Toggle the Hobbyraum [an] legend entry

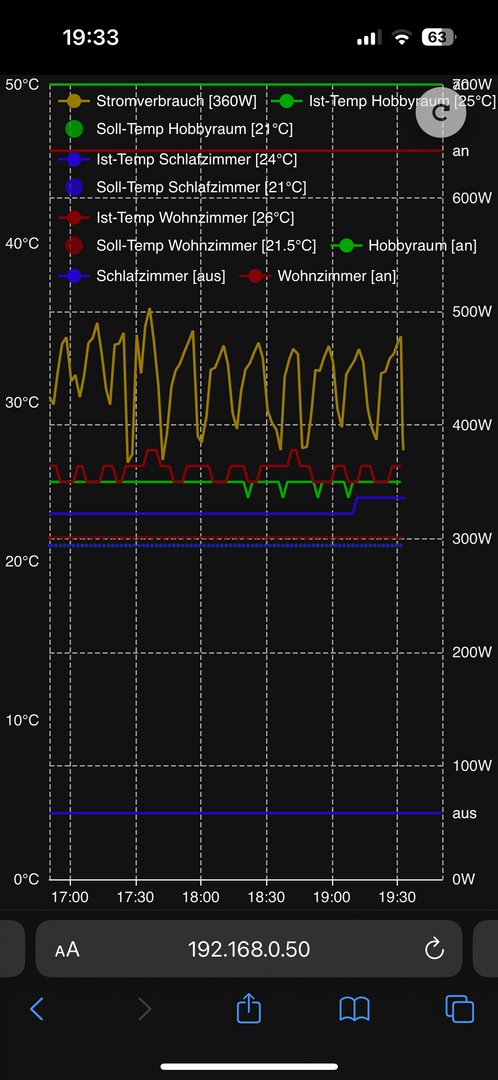[404, 245]
